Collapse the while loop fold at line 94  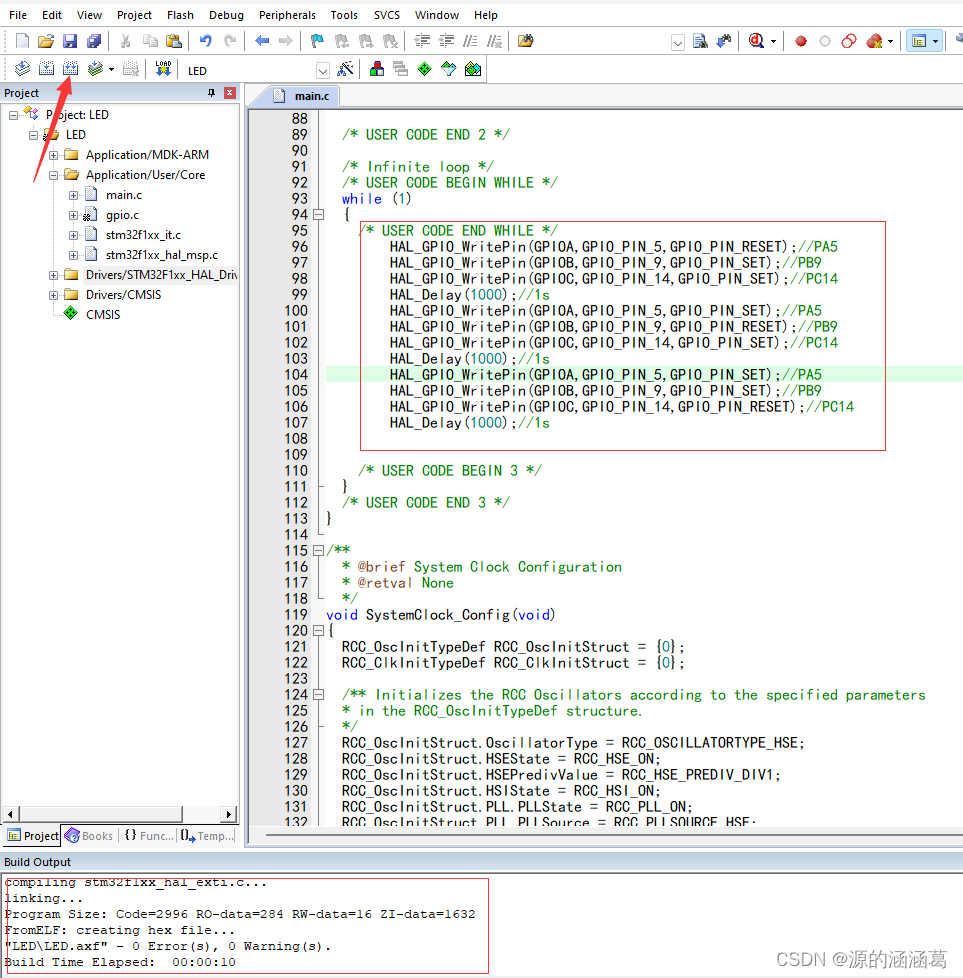point(319,215)
